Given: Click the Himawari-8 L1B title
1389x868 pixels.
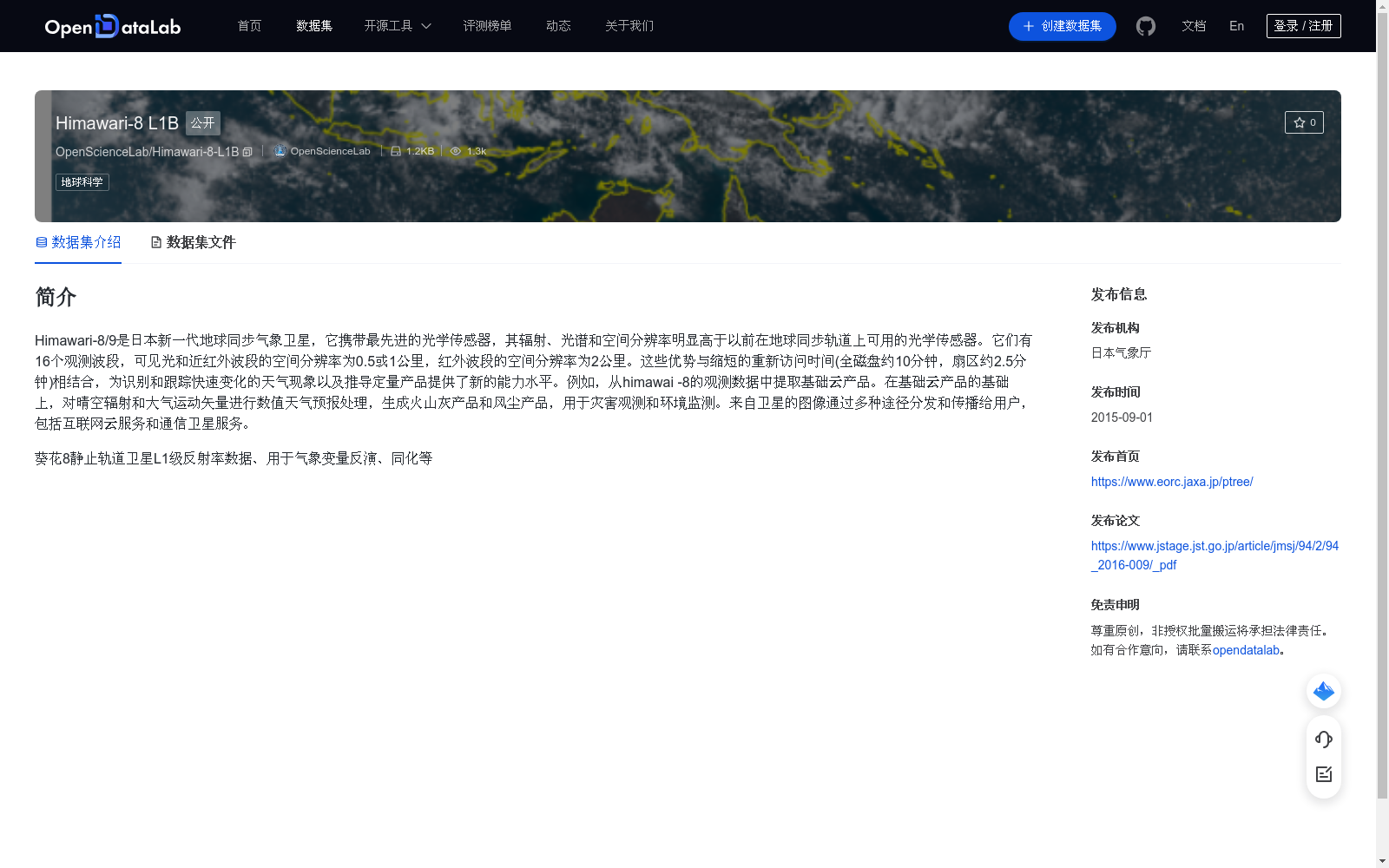Looking at the screenshot, I should [117, 123].
